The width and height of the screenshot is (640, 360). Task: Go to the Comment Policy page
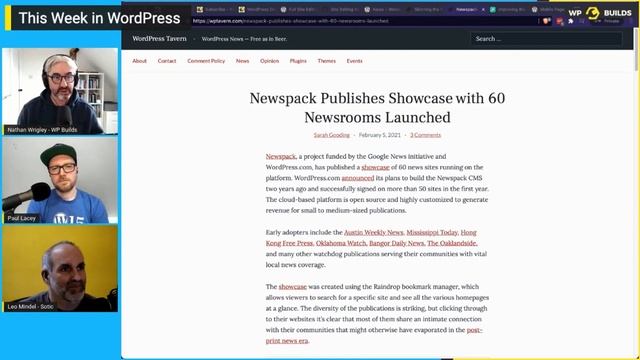point(206,61)
